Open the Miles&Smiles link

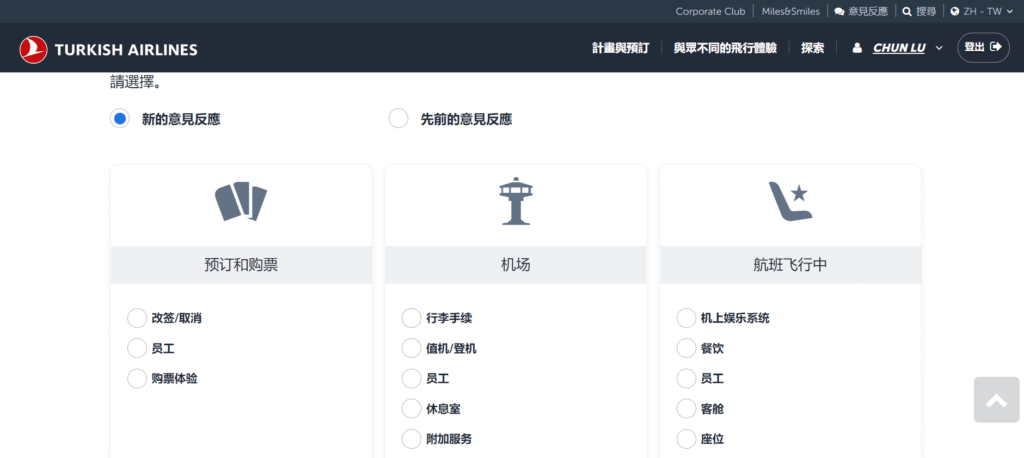click(791, 12)
